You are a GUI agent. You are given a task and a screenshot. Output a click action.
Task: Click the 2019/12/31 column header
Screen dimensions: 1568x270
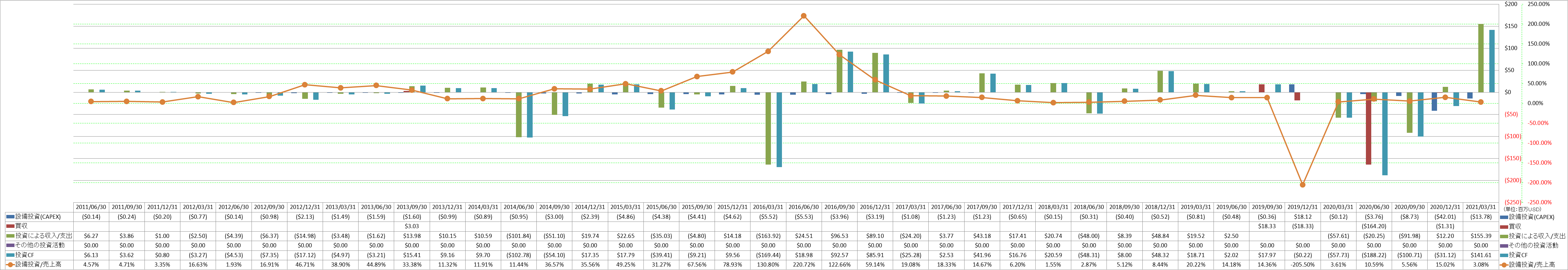point(1303,207)
